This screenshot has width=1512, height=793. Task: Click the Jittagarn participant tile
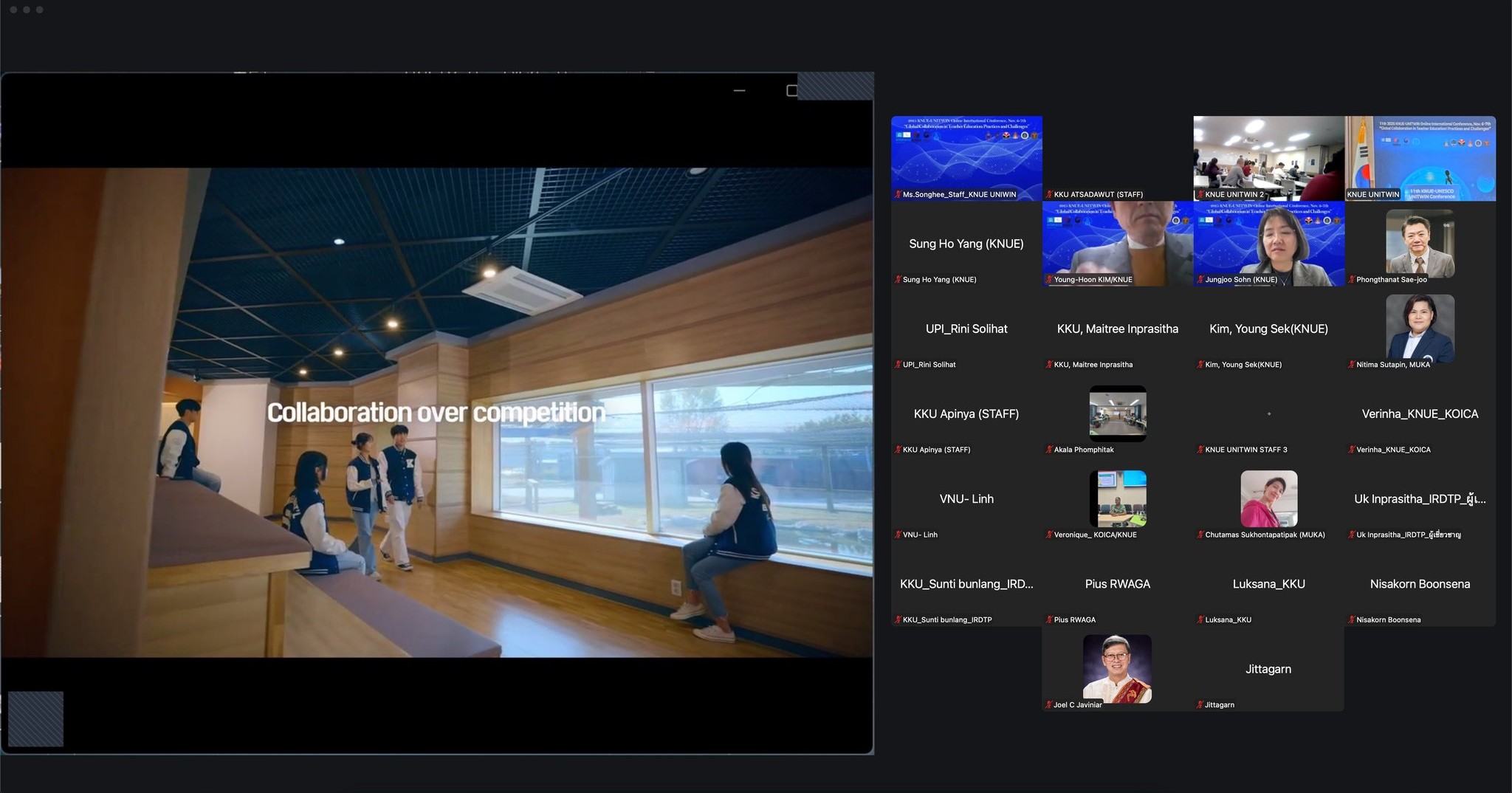(x=1268, y=670)
